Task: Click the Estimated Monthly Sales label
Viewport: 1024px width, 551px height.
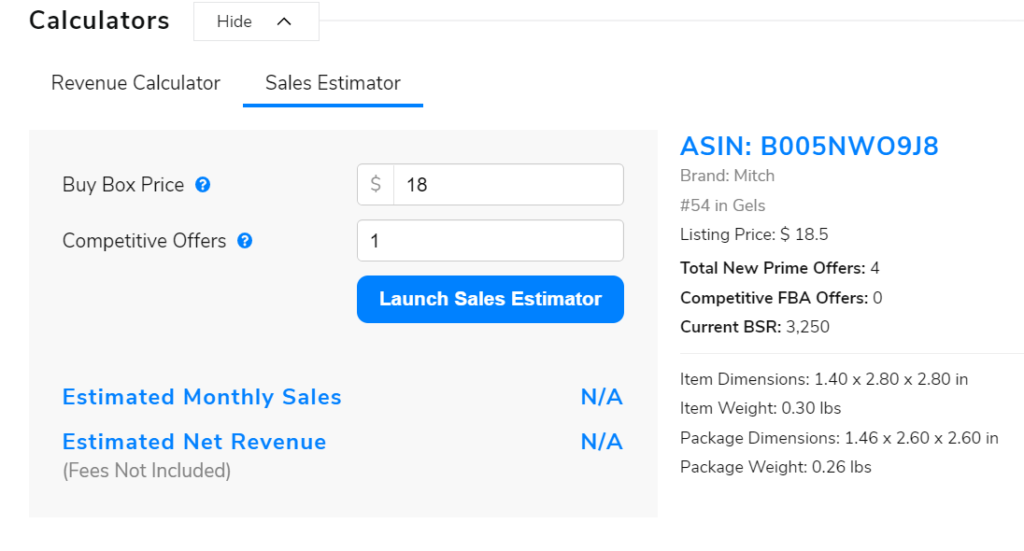Action: 202,397
